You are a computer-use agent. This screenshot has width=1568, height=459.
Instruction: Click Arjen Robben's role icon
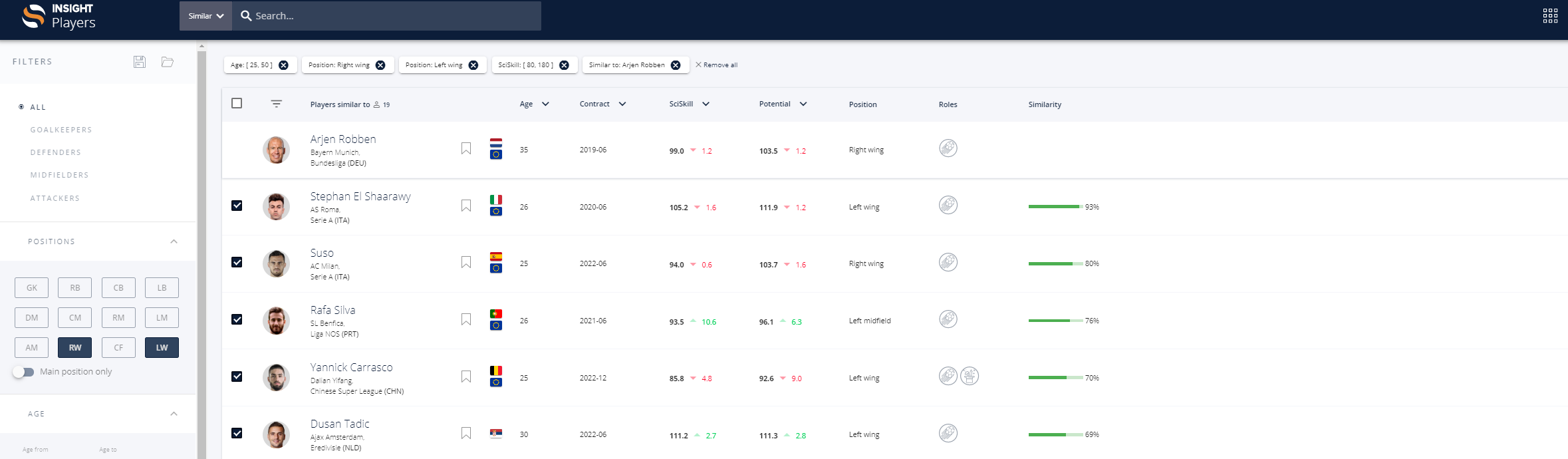click(x=948, y=148)
